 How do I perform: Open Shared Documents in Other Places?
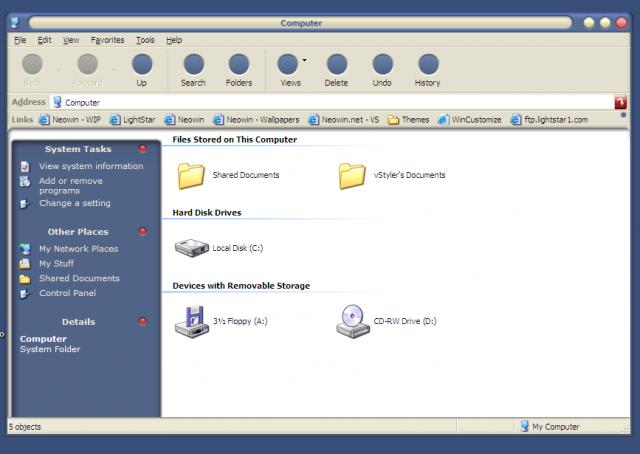click(79, 278)
